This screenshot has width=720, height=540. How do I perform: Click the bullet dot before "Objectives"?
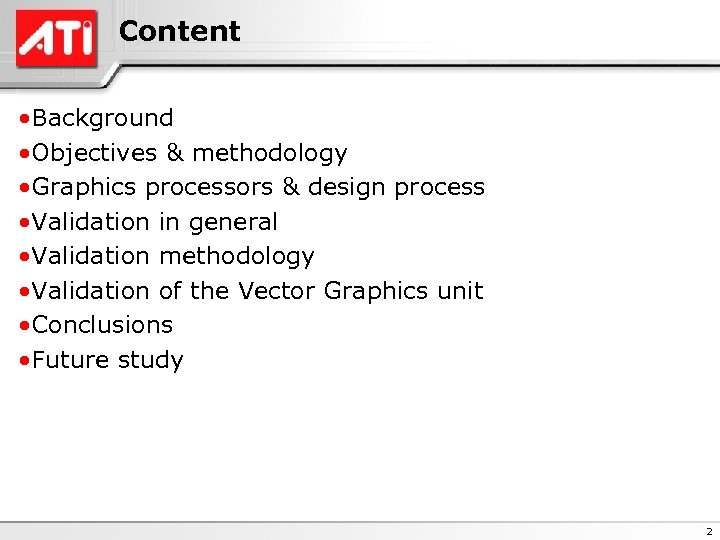pyautogui.click(x=22, y=154)
